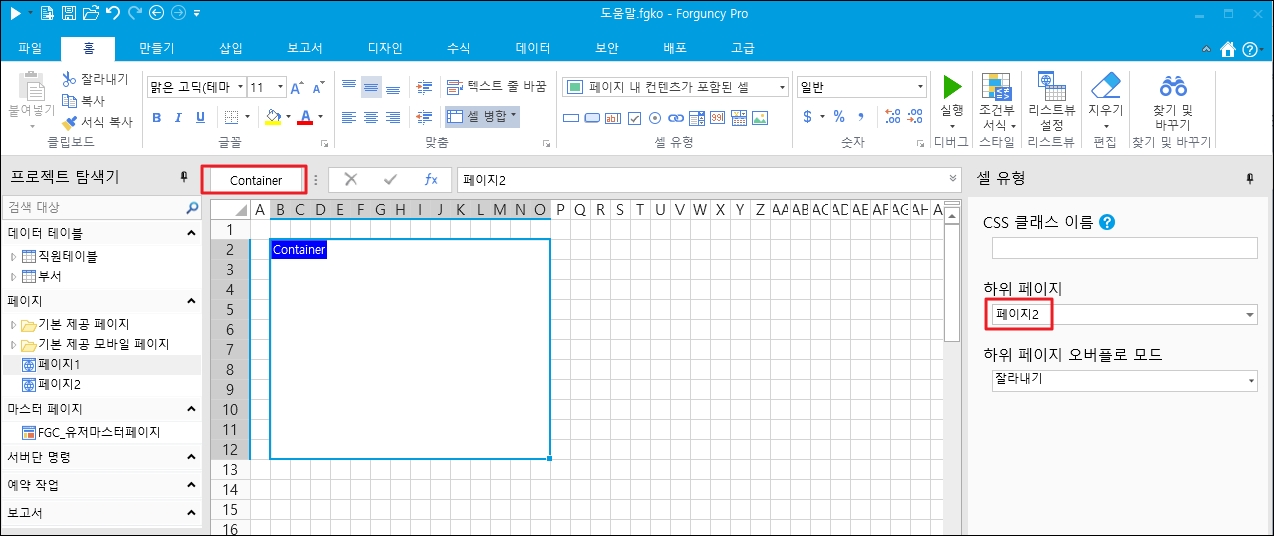Viewport: 1274px width, 536px height.
Task: Click the CSS class name help icon
Action: pyautogui.click(x=1107, y=222)
